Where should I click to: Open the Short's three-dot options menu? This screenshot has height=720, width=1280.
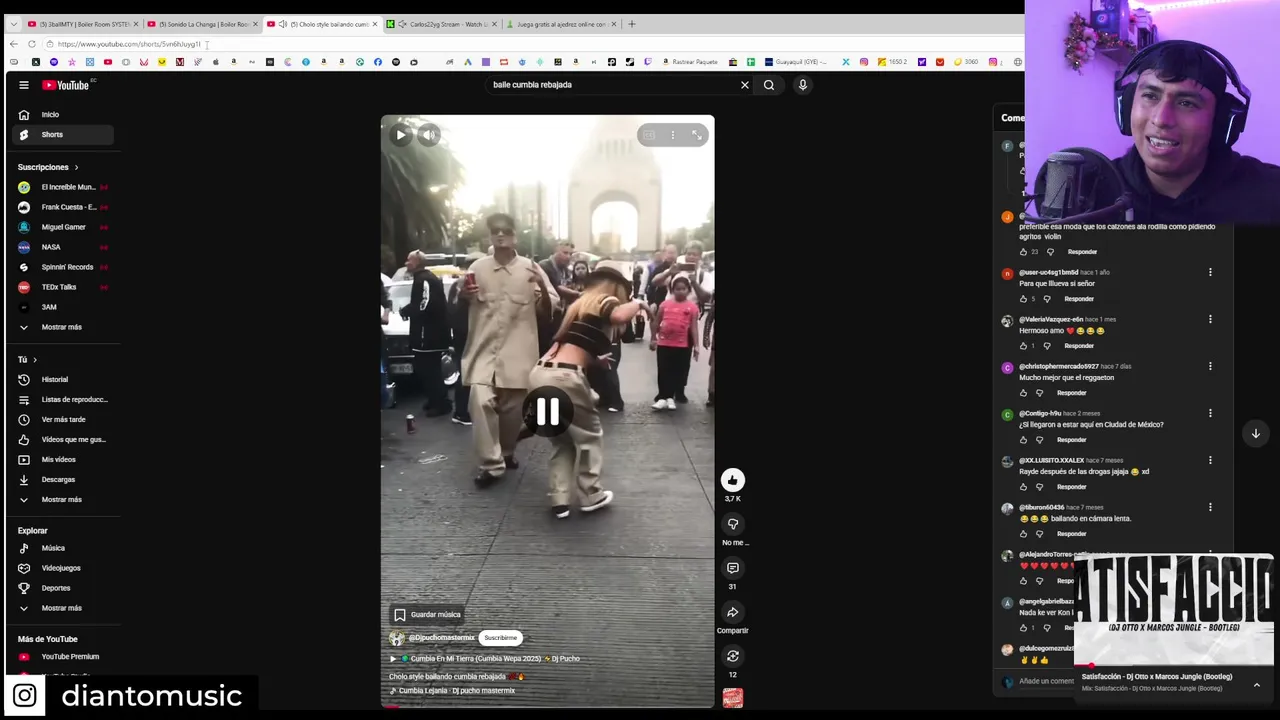[x=673, y=135]
